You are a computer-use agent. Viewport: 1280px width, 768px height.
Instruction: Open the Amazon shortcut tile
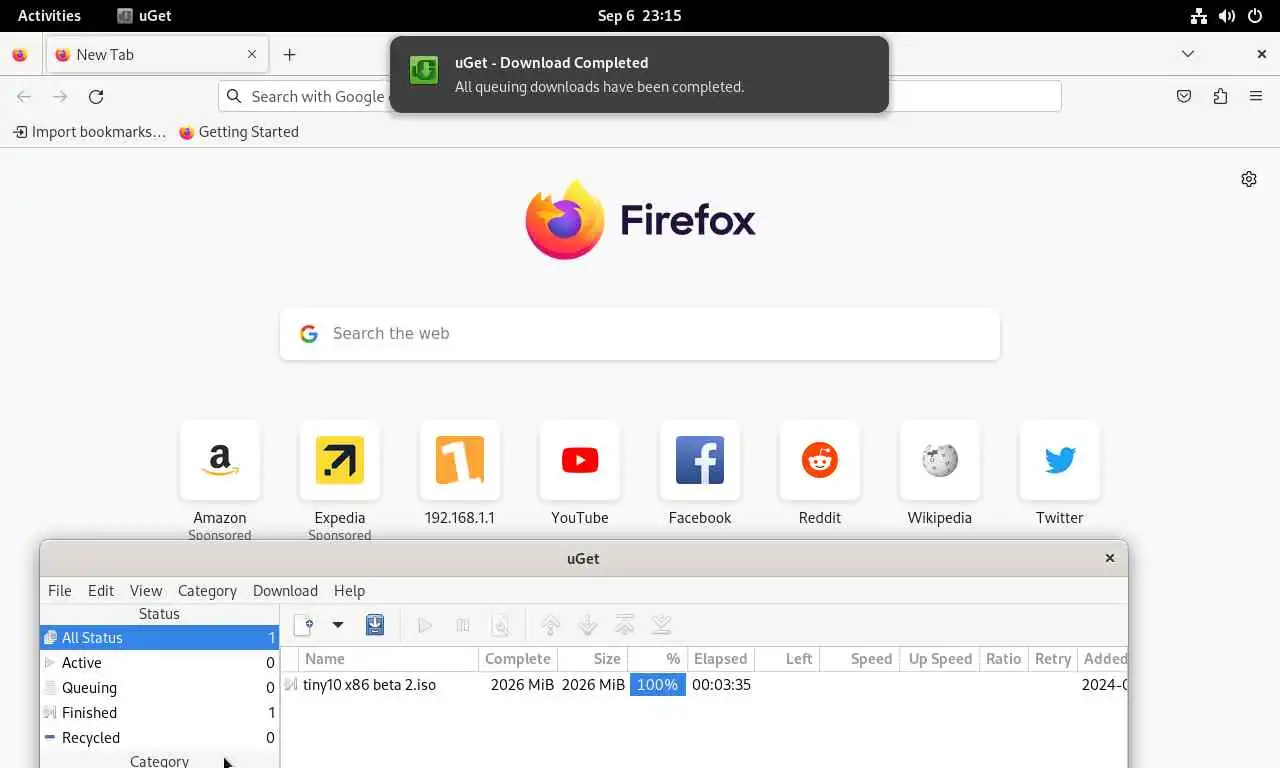click(220, 460)
